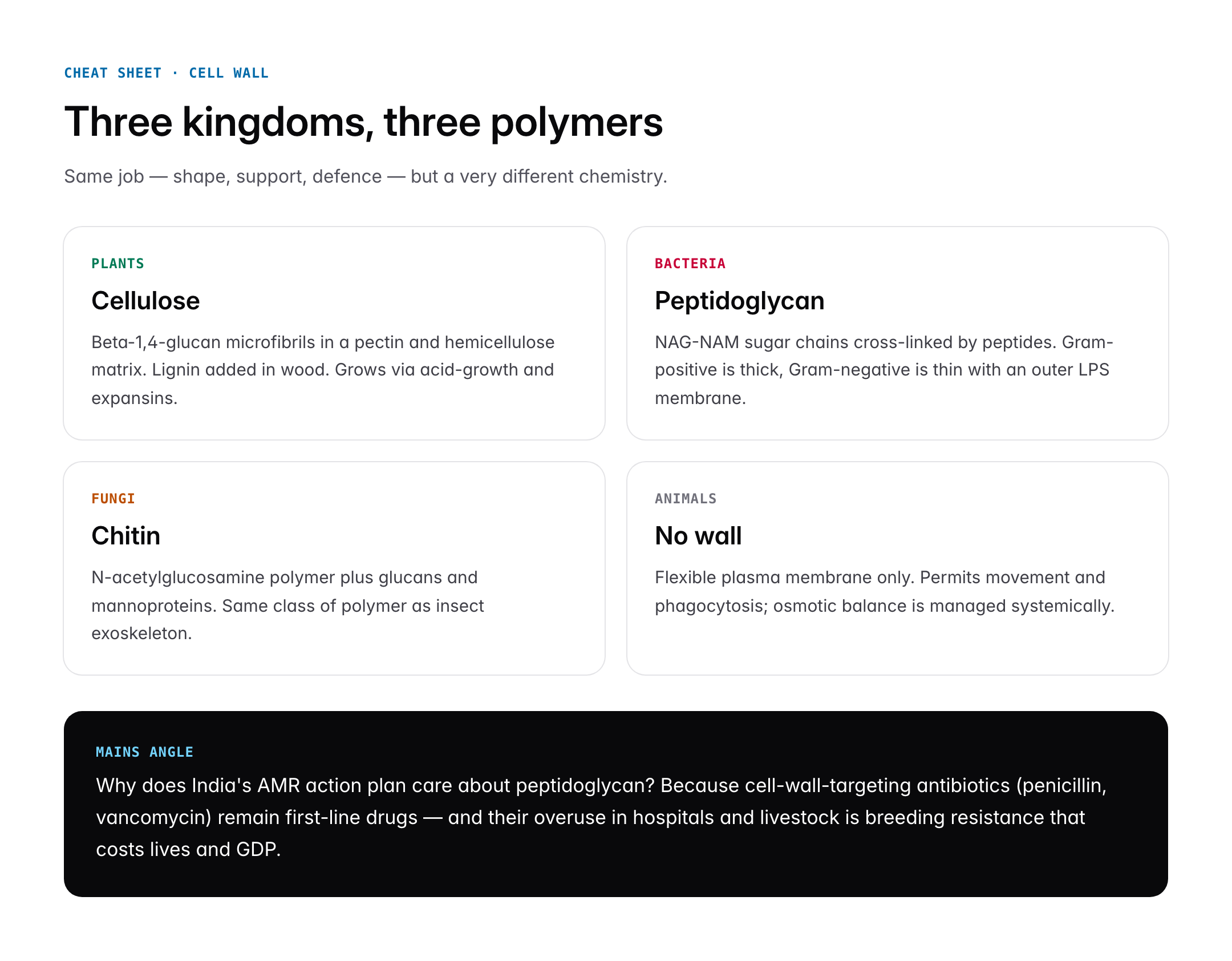The height and width of the screenshot is (961, 1232).
Task: Select the Peptidoglycan card heading
Action: pyautogui.click(x=739, y=301)
